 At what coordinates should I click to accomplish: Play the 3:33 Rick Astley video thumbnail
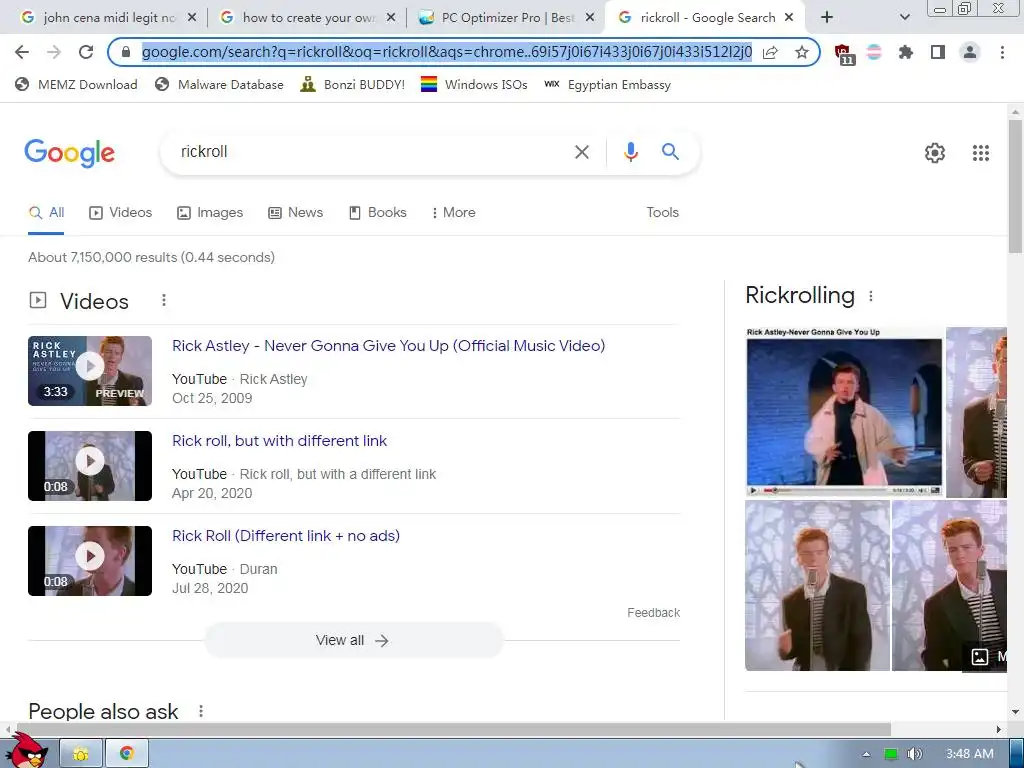pyautogui.click(x=90, y=371)
